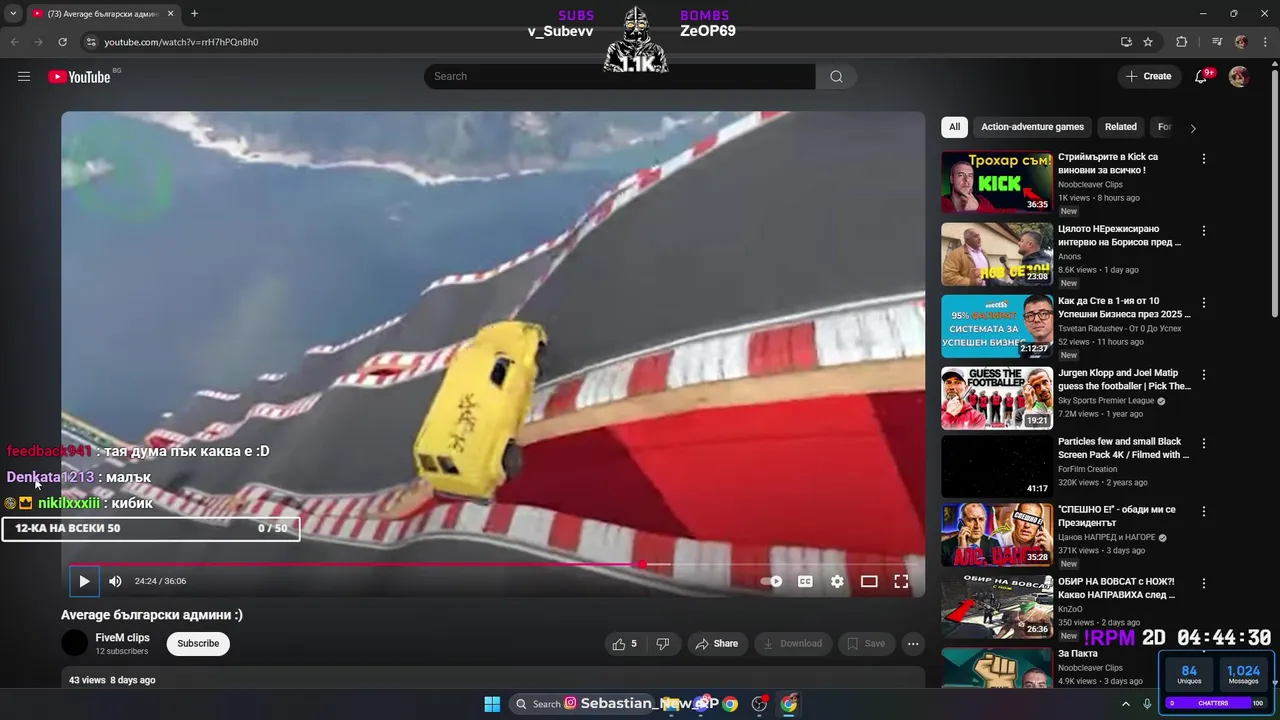This screenshot has height=720, width=1280.
Task: Open the Jurgen Klopp and Joel Matip video title
Action: (x=1124, y=380)
